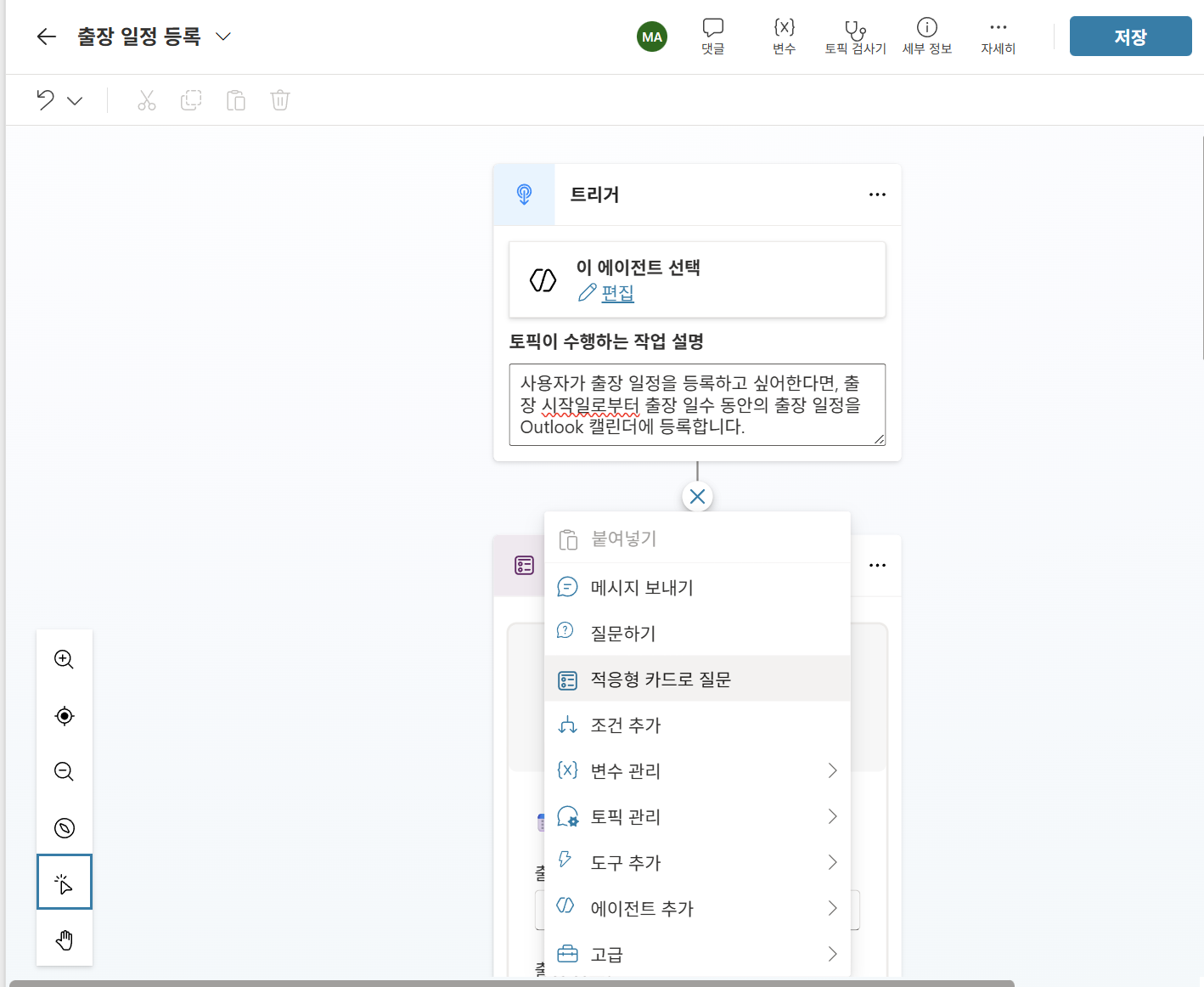Viewport: 1204px width, 987px height.
Task: Reset view with the center target icon
Action: click(65, 715)
